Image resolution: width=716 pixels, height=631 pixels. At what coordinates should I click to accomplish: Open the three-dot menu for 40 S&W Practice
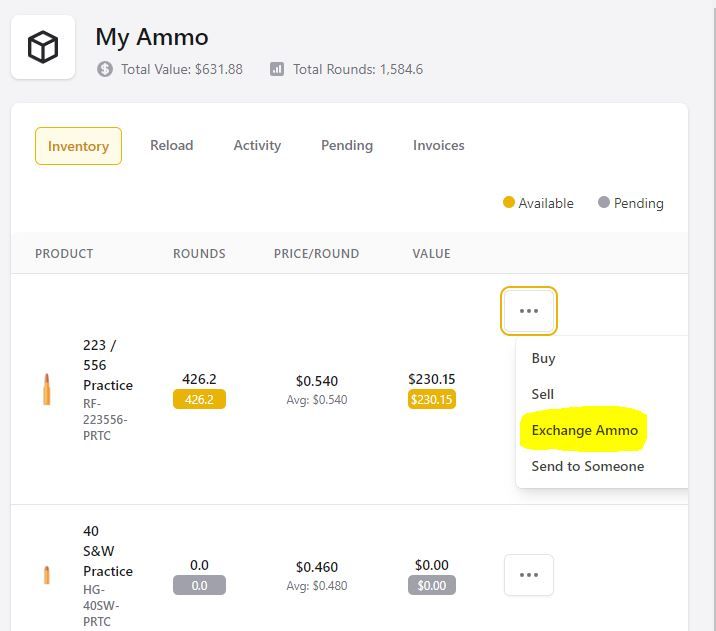(529, 575)
